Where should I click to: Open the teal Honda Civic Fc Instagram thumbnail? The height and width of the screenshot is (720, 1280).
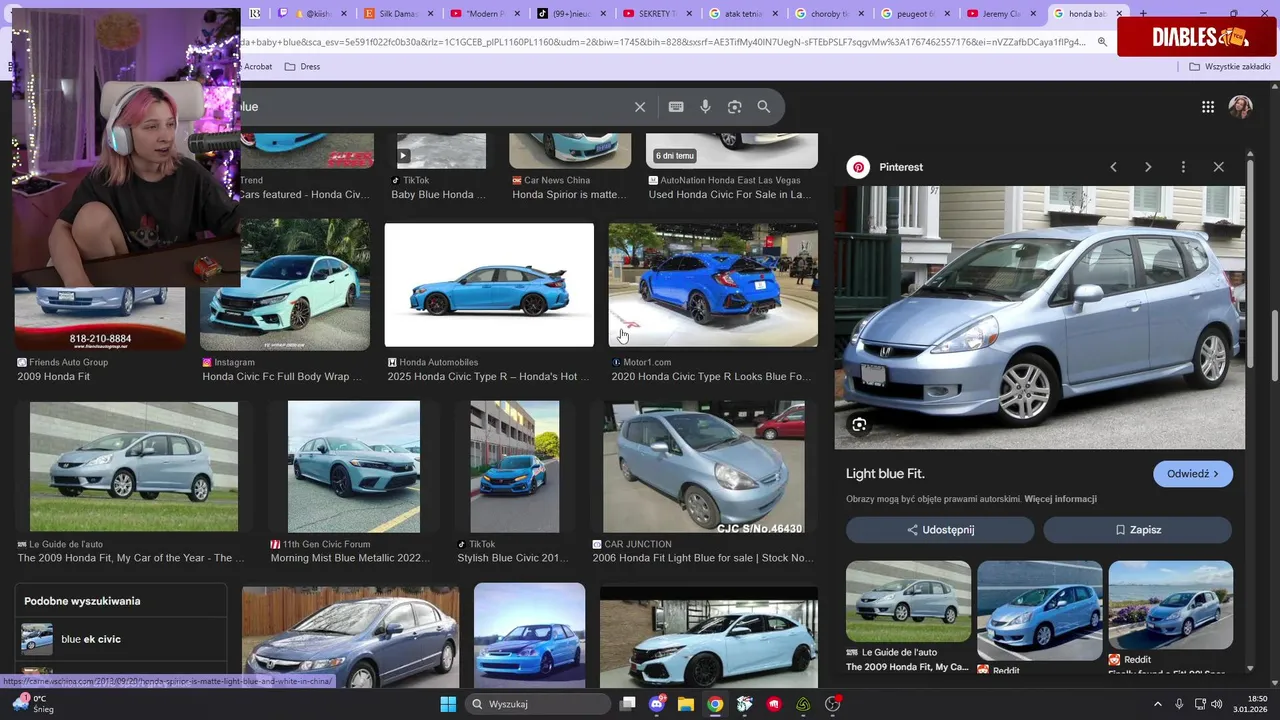coord(285,285)
